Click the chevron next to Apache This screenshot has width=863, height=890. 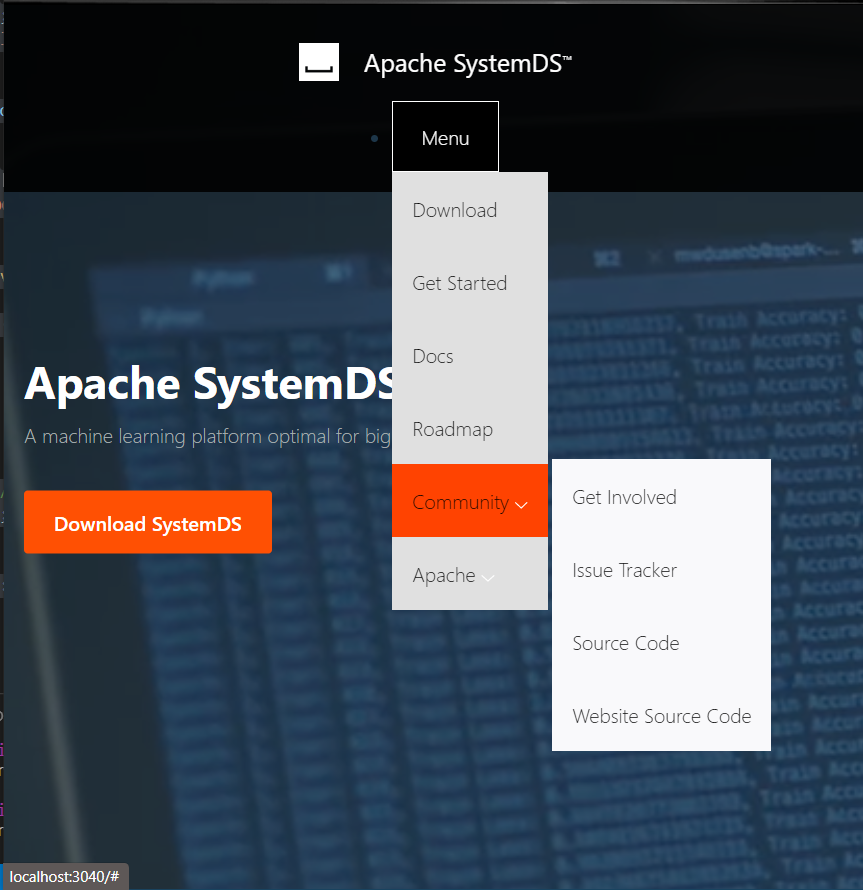pos(488,578)
